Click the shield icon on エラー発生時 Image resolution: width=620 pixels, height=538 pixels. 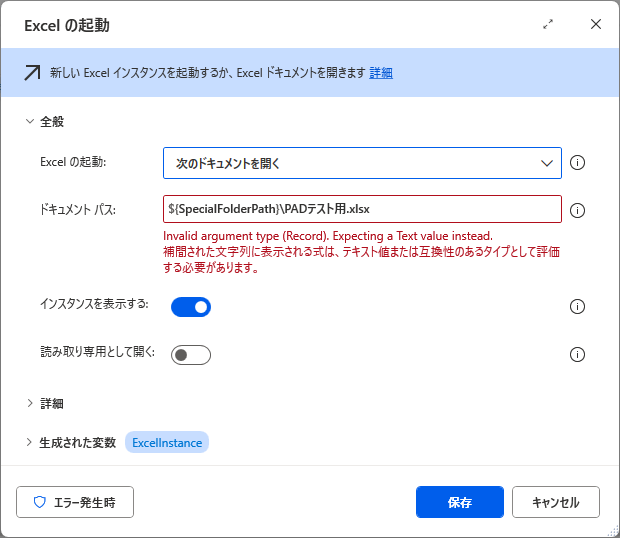click(x=40, y=502)
